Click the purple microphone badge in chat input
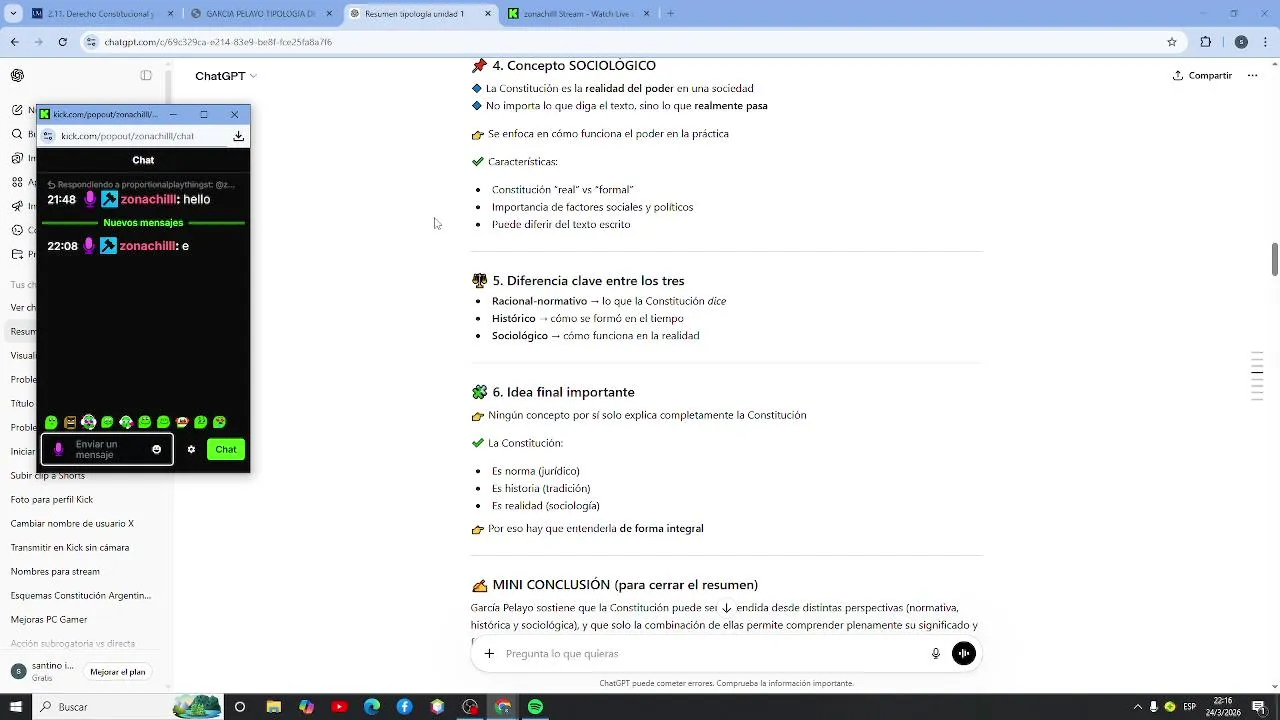 tap(58, 450)
